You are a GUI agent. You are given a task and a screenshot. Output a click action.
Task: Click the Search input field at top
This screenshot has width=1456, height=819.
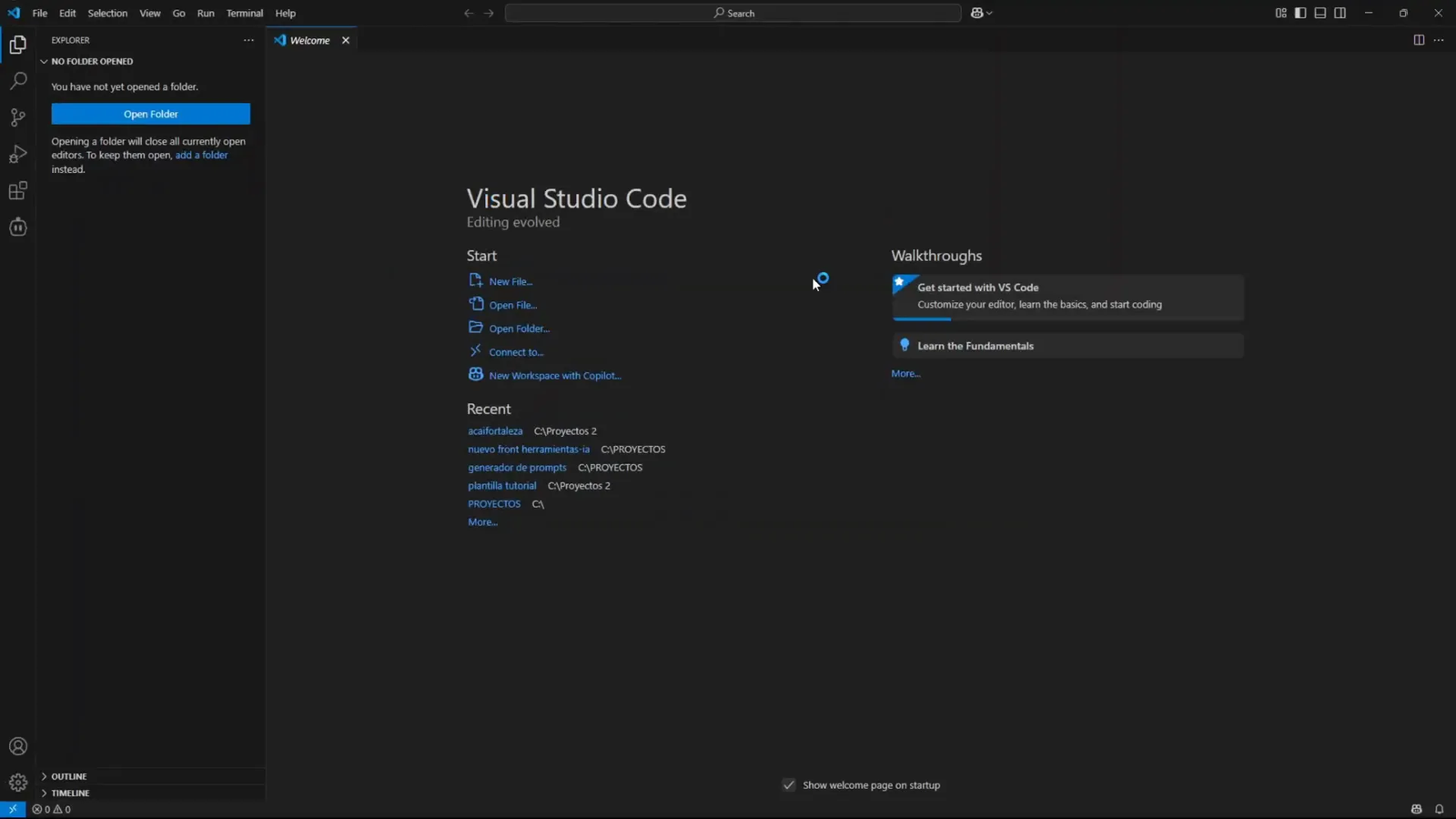click(733, 13)
